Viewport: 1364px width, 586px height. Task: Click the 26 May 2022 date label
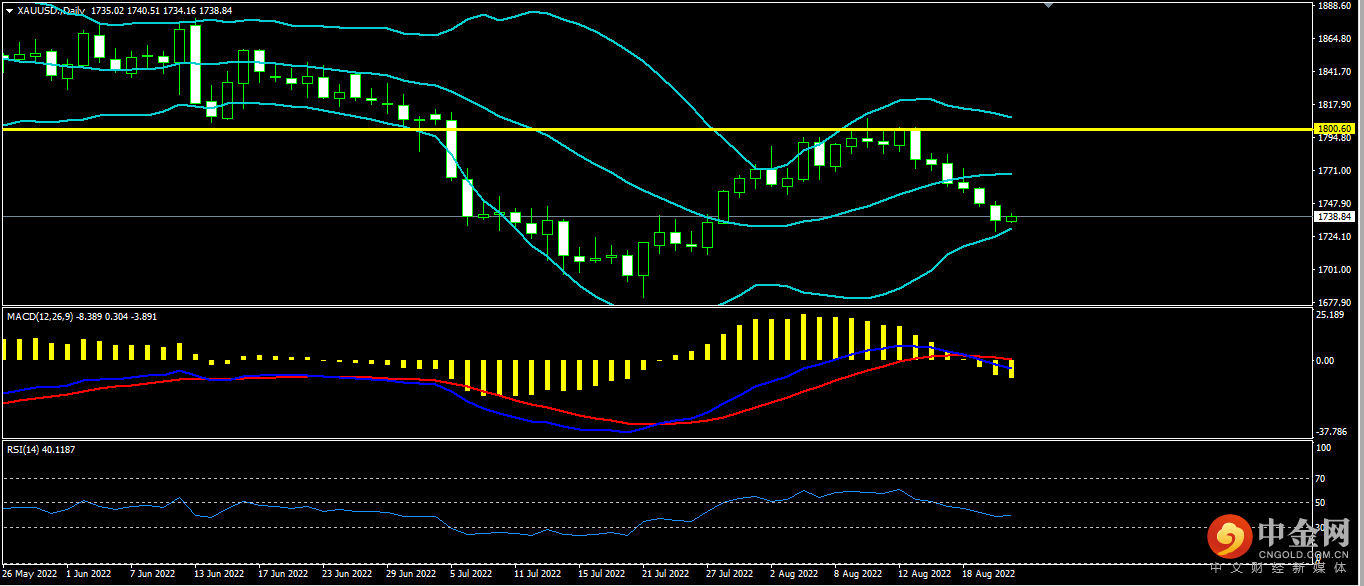tap(30, 575)
